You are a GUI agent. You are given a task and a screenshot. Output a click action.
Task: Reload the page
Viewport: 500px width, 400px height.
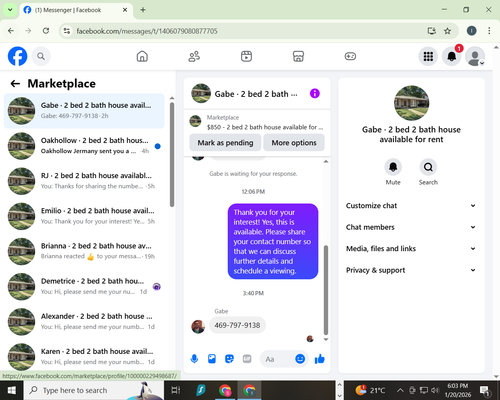pos(46,31)
